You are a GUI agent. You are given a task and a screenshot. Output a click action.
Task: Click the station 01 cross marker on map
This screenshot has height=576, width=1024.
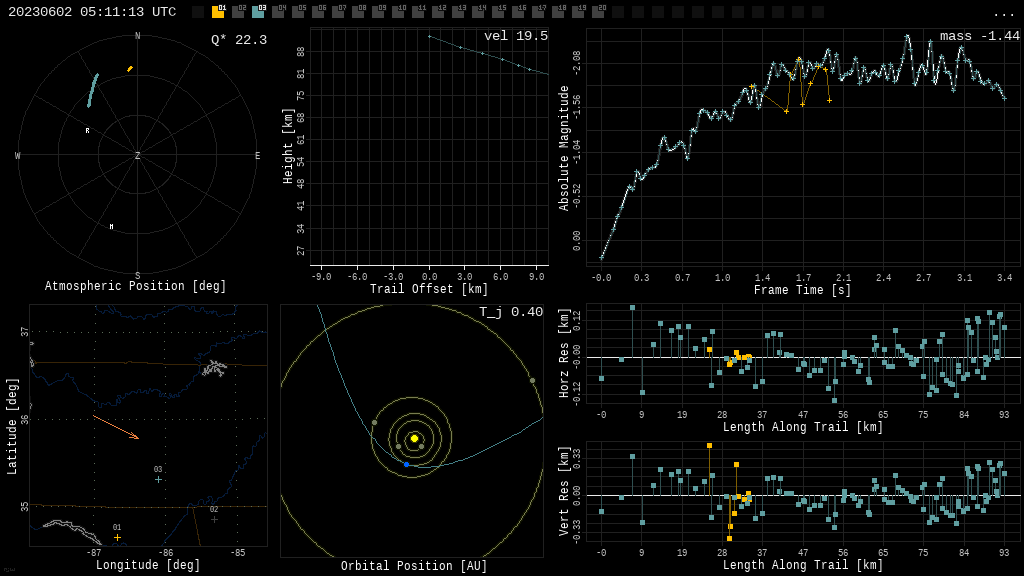(x=117, y=537)
